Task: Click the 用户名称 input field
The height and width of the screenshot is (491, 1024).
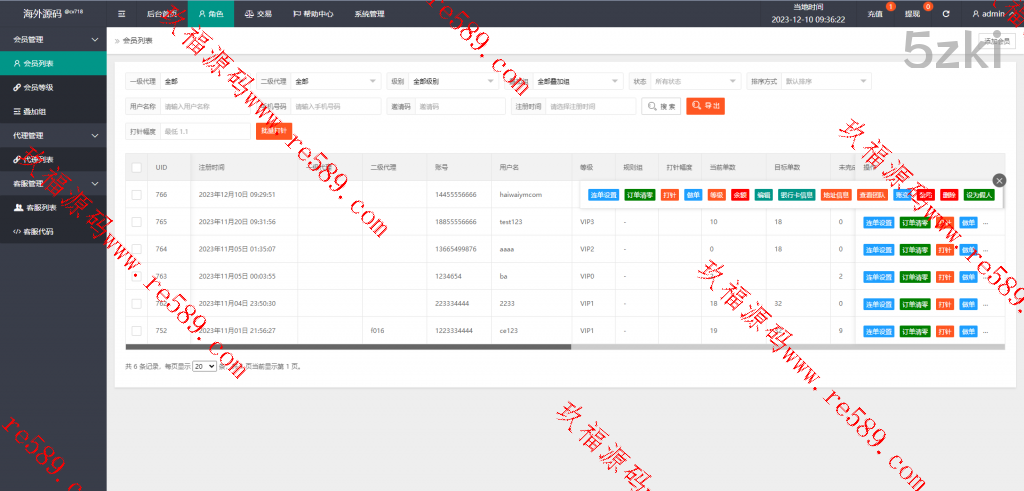Action: (204, 106)
